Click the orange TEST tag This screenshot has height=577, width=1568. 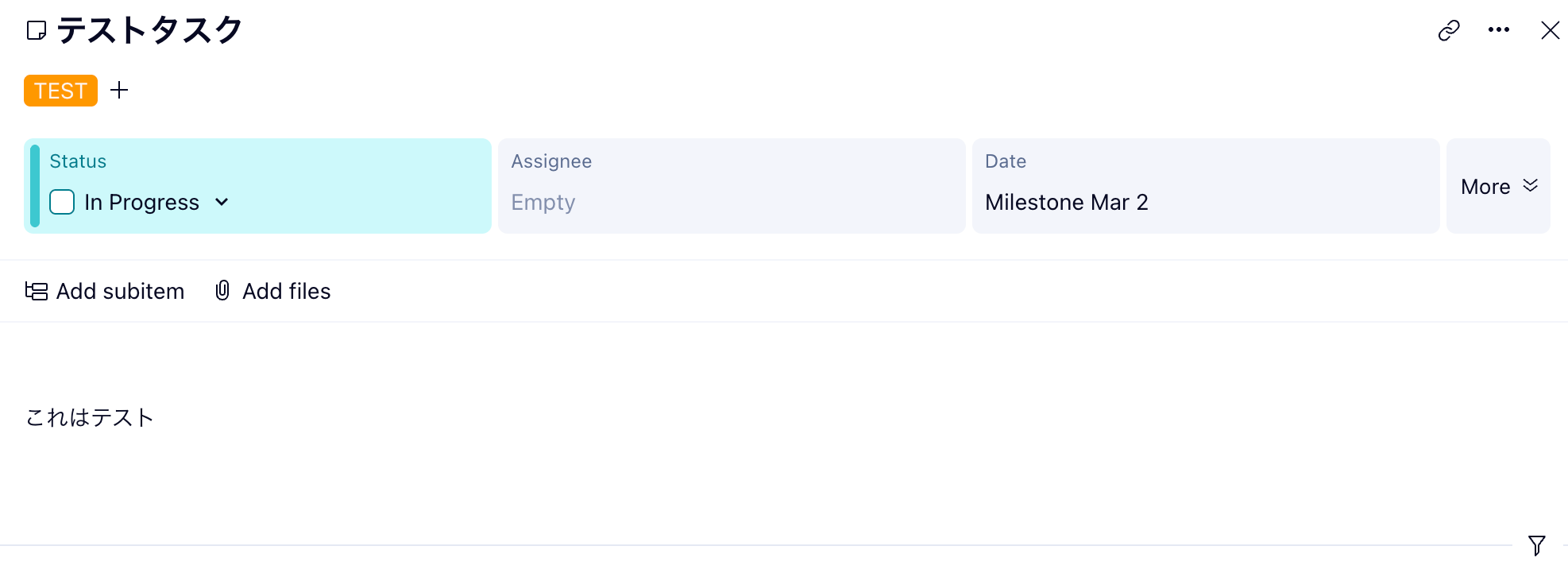click(60, 91)
